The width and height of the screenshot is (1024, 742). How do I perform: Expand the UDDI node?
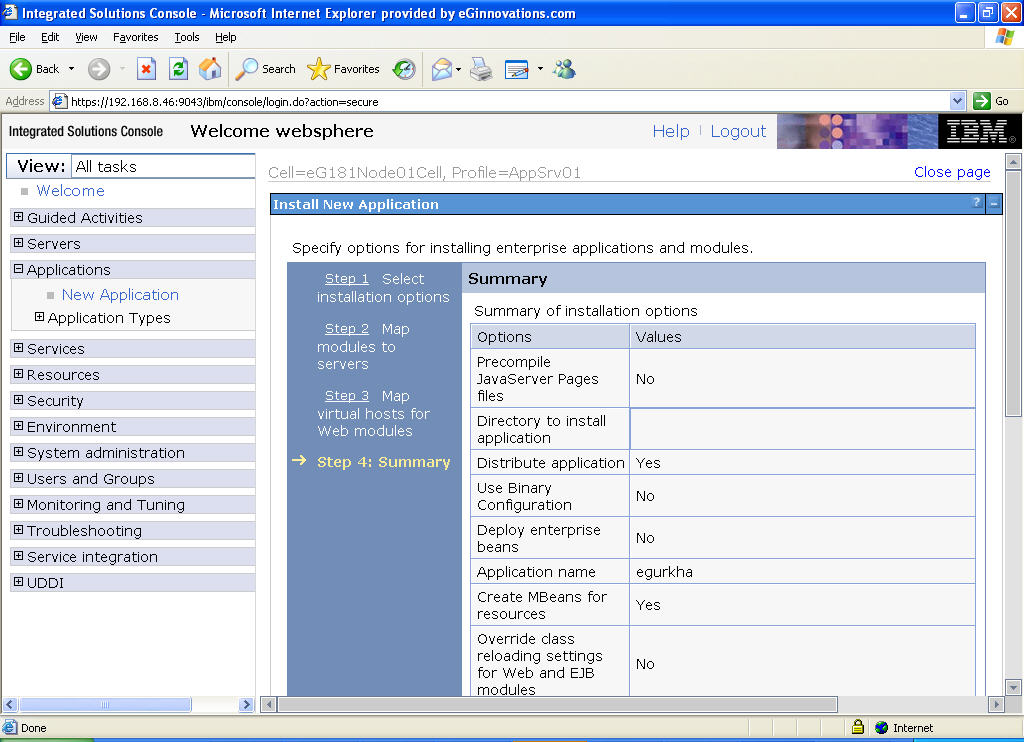[x=18, y=582]
